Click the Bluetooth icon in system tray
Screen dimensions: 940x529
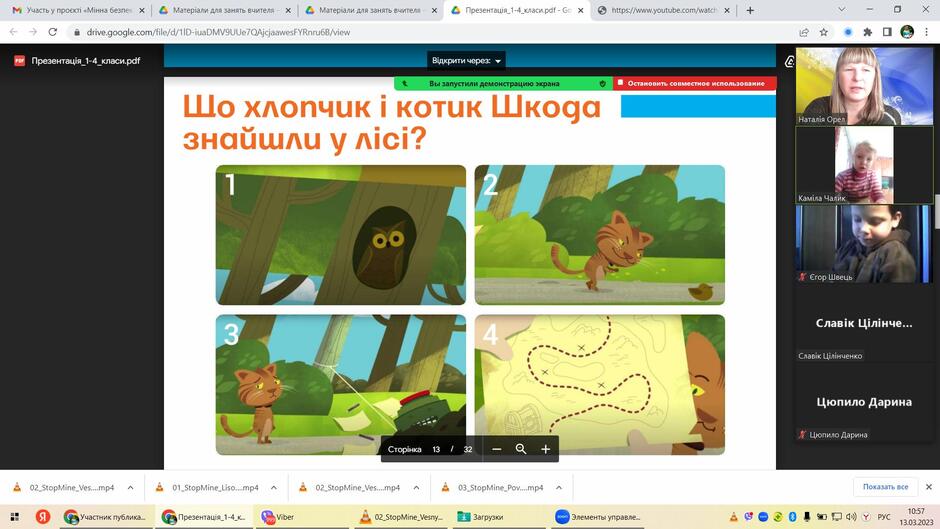792,516
